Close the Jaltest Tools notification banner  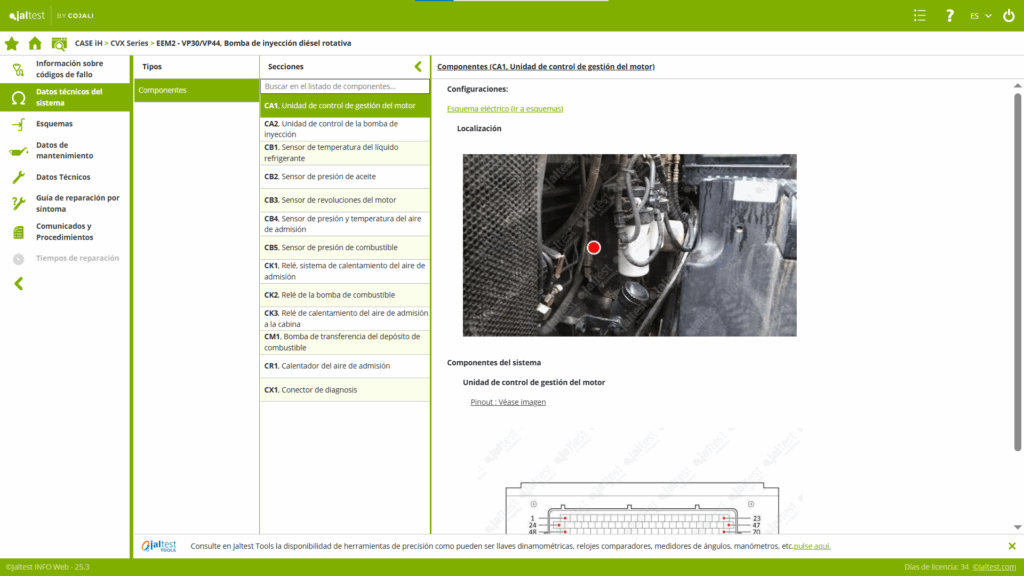tap(1011, 546)
